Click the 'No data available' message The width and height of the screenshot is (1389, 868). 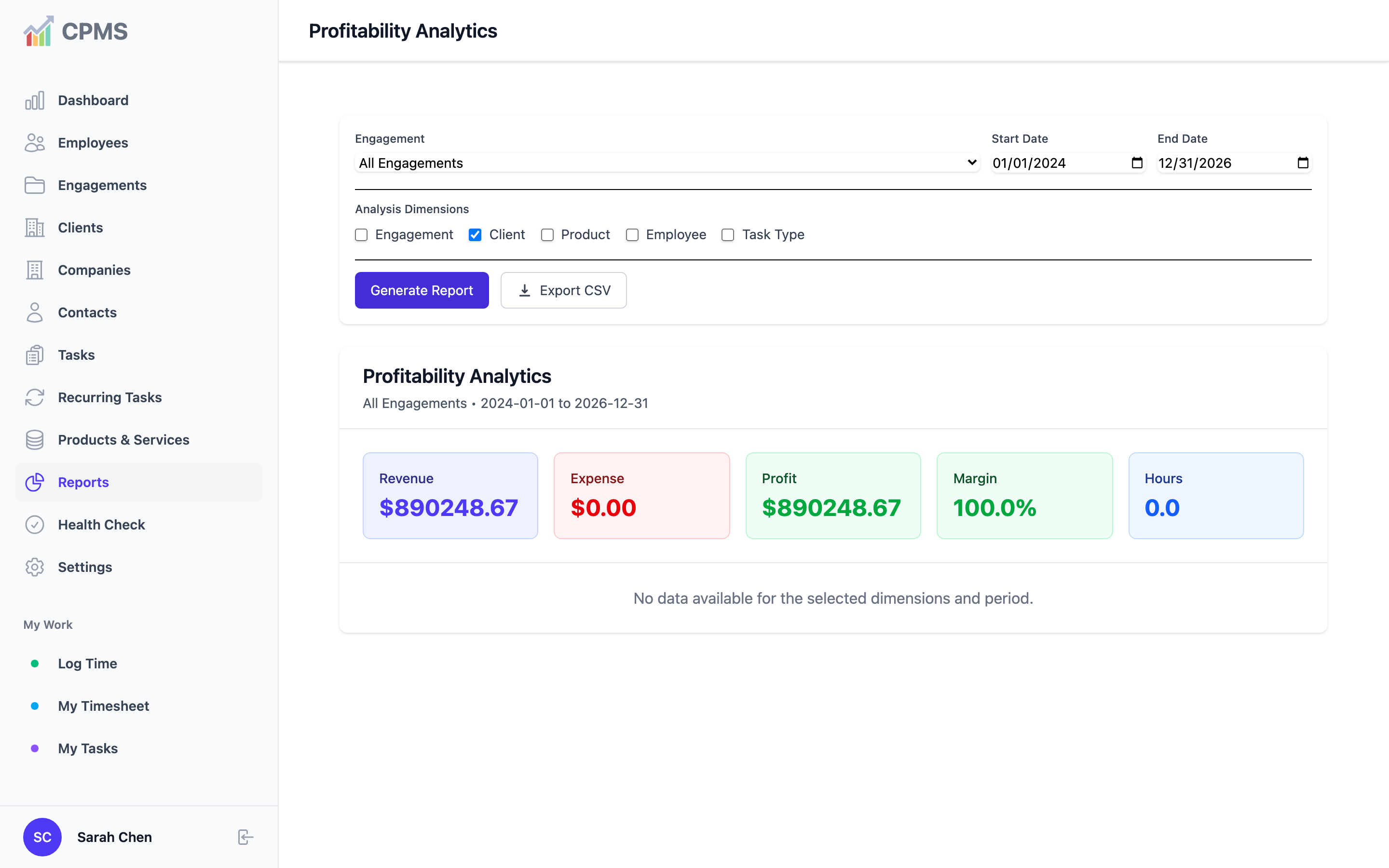833,599
